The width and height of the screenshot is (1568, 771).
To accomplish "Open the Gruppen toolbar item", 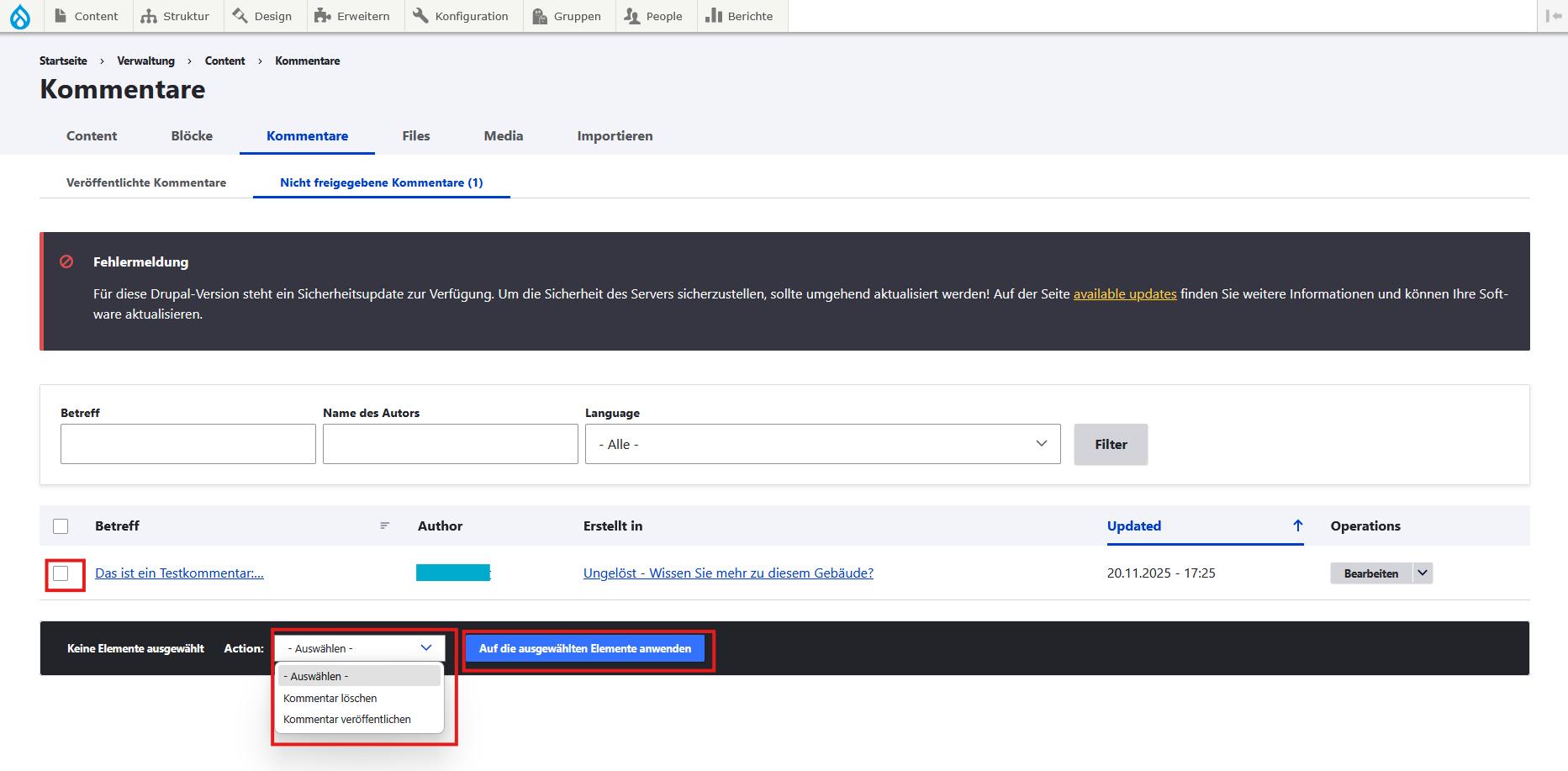I will coord(567,16).
